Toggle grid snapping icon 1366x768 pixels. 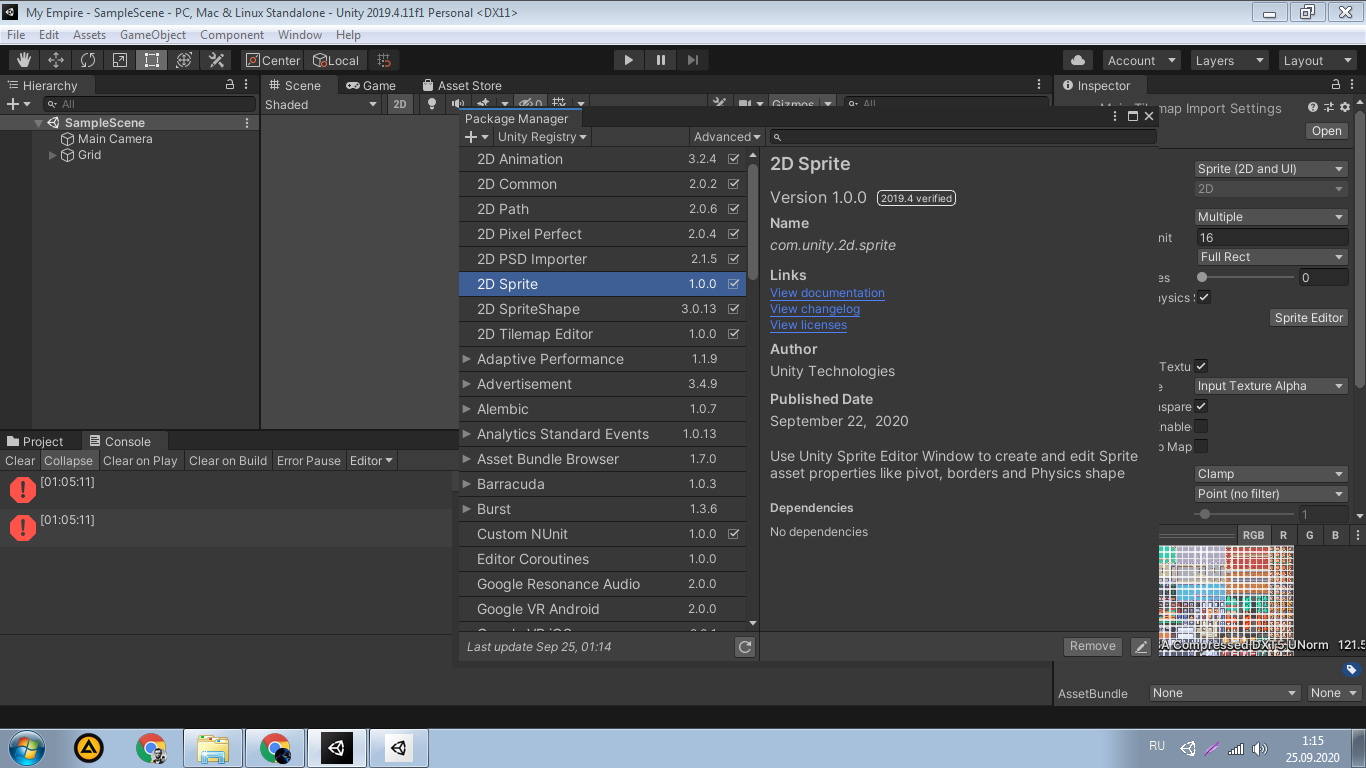(384, 60)
